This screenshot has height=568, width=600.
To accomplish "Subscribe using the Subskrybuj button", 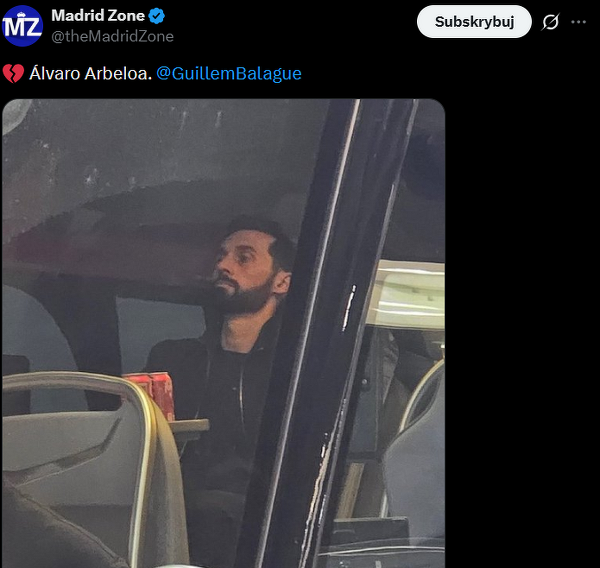I will click(474, 22).
